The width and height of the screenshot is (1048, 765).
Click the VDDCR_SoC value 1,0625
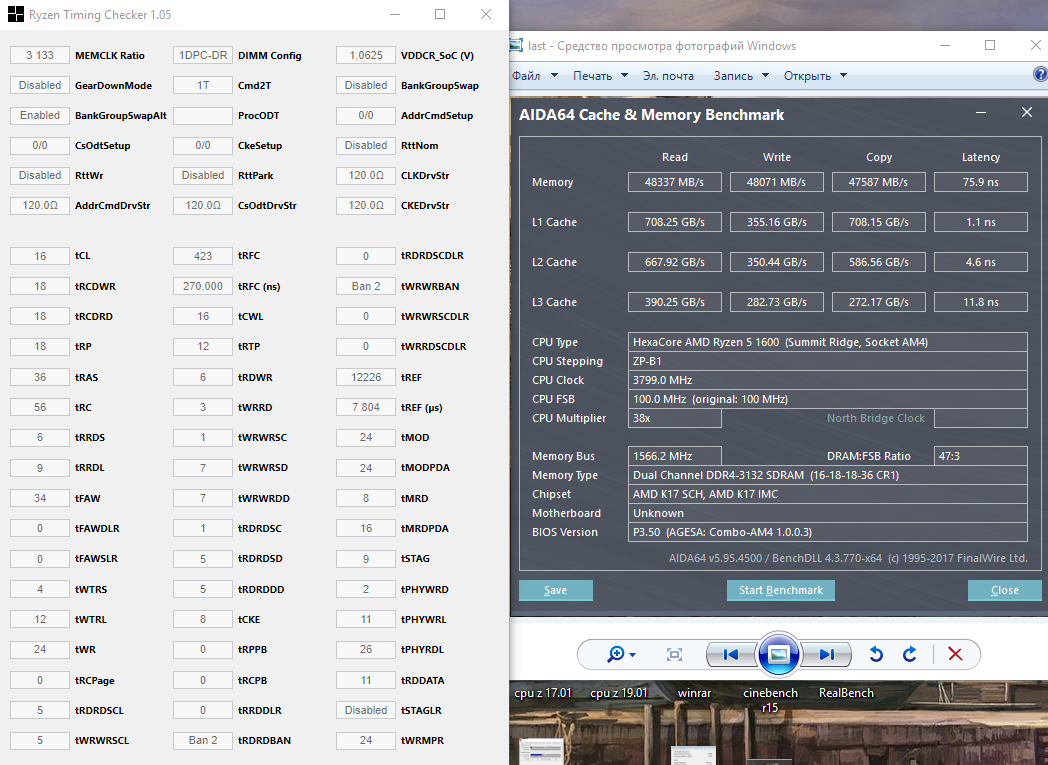coord(366,55)
